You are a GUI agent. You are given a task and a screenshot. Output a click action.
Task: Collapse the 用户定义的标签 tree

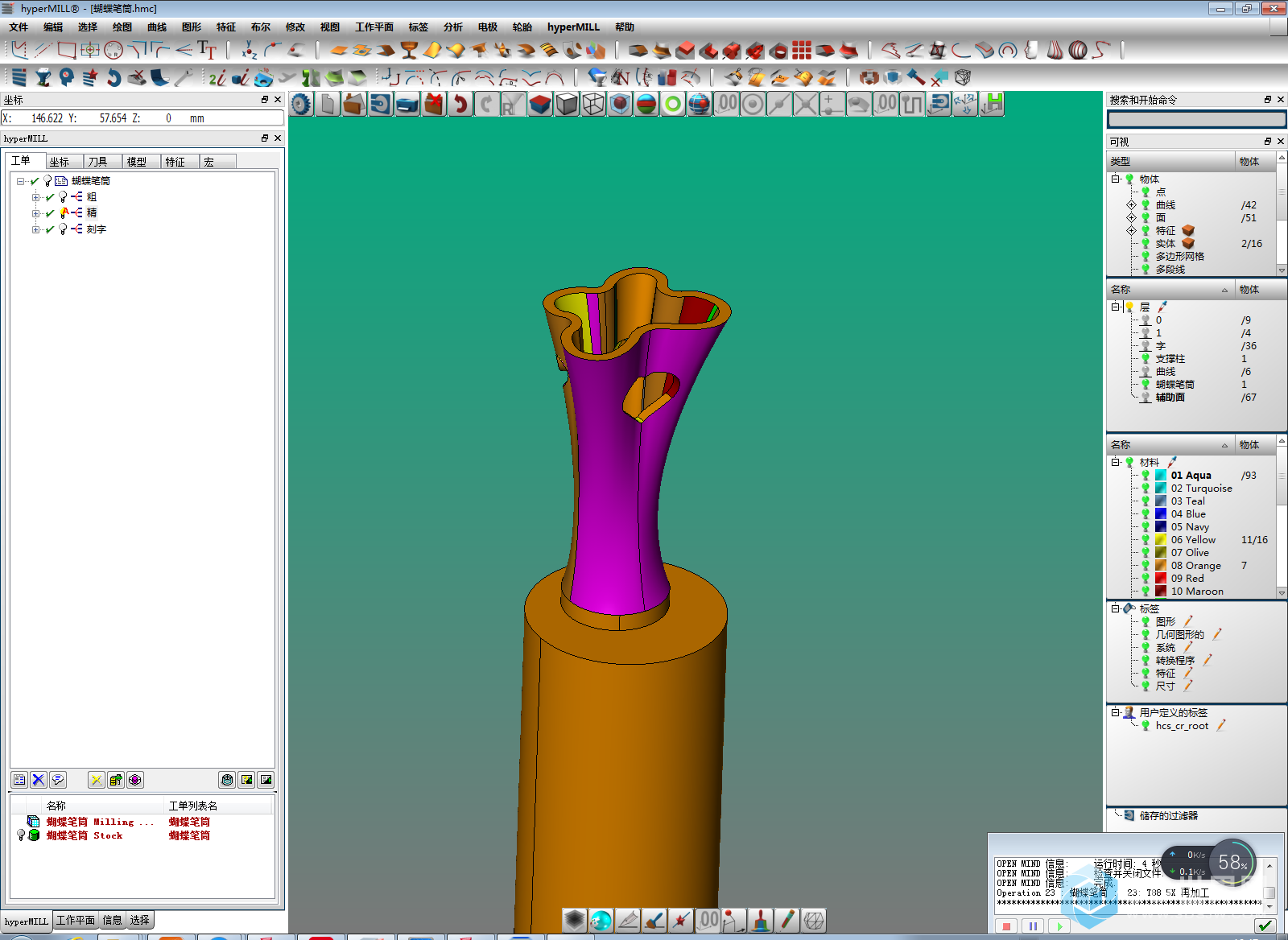(x=1116, y=713)
